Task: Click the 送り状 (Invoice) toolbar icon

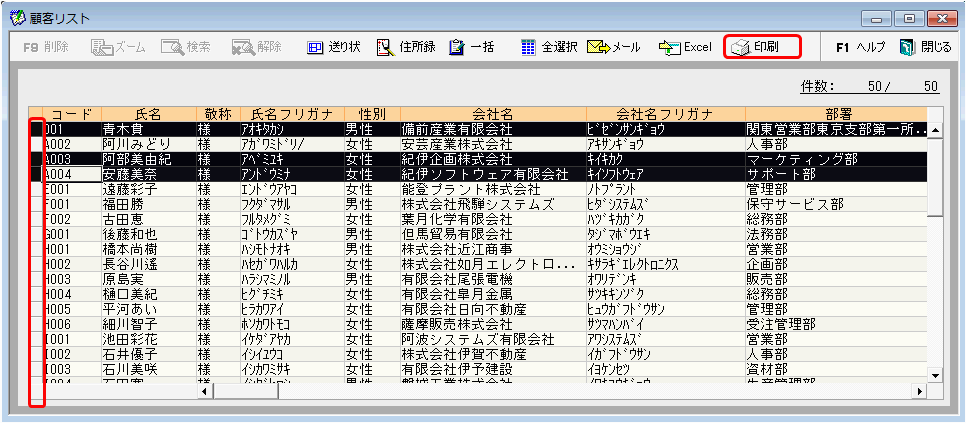Action: click(x=315, y=47)
